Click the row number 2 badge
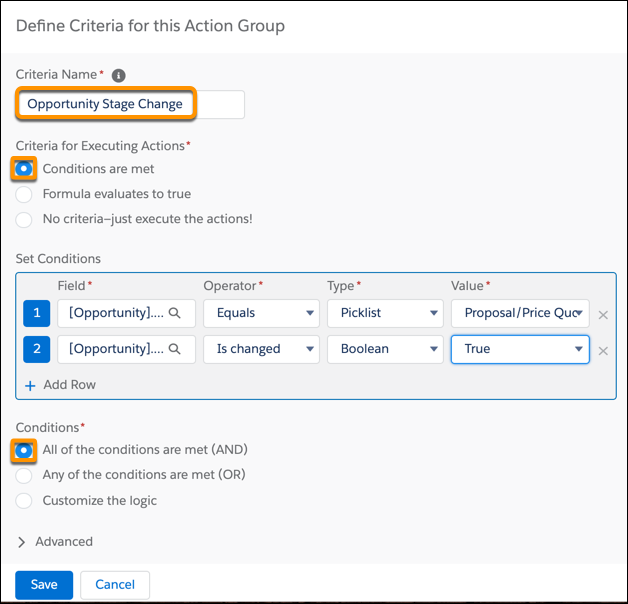Viewport: 628px width, 604px height. (36, 349)
